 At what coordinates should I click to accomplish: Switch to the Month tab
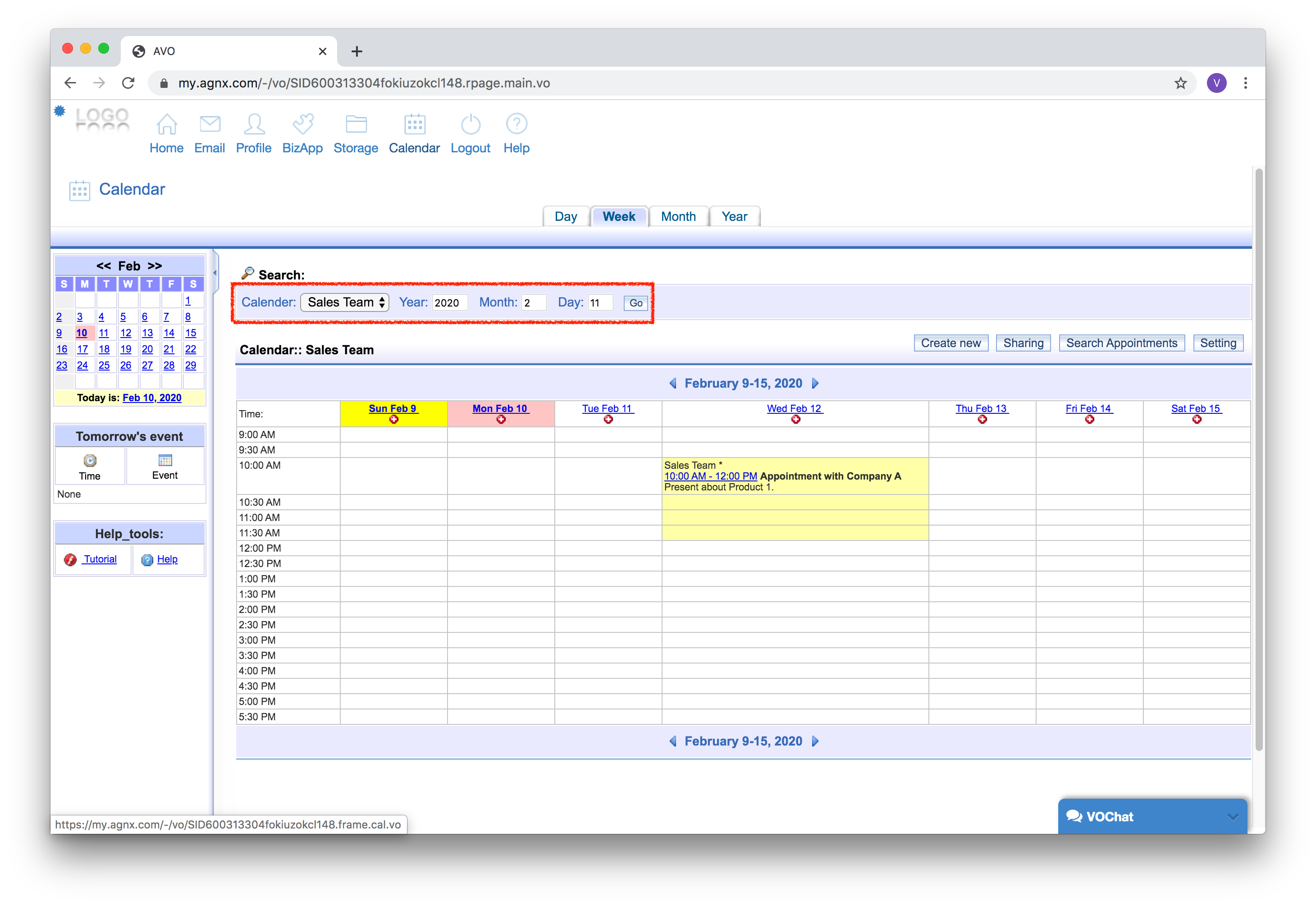point(678,216)
